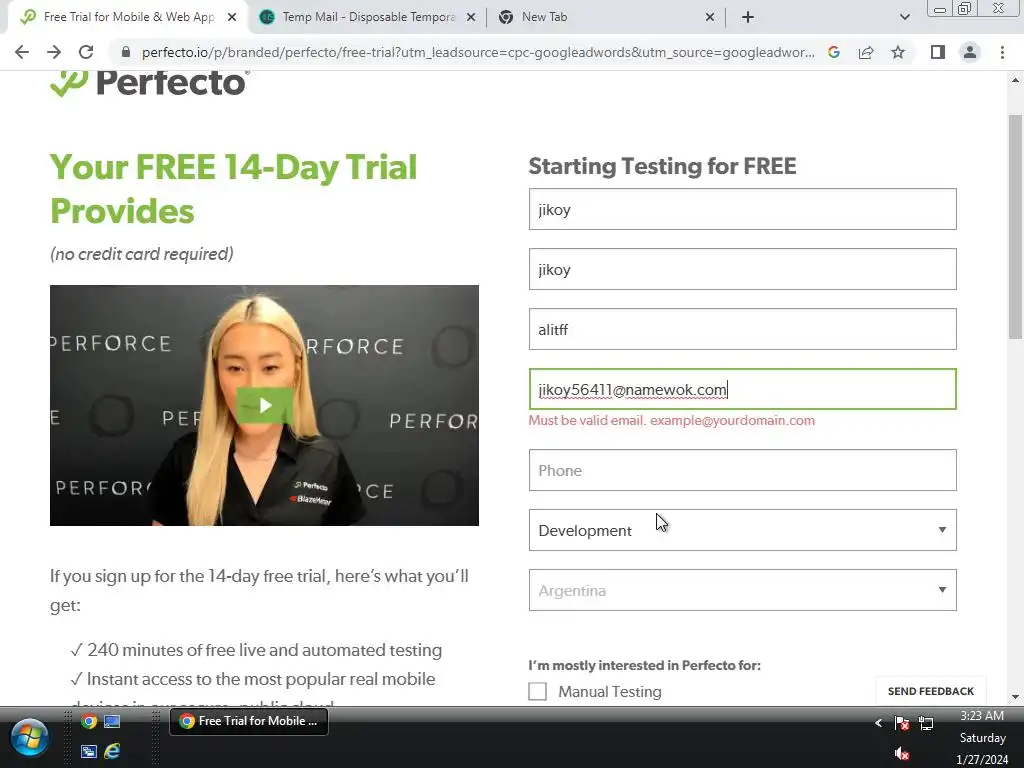Click the Free Trial for Mobile taskbar button
The image size is (1024, 768).
click(x=249, y=721)
